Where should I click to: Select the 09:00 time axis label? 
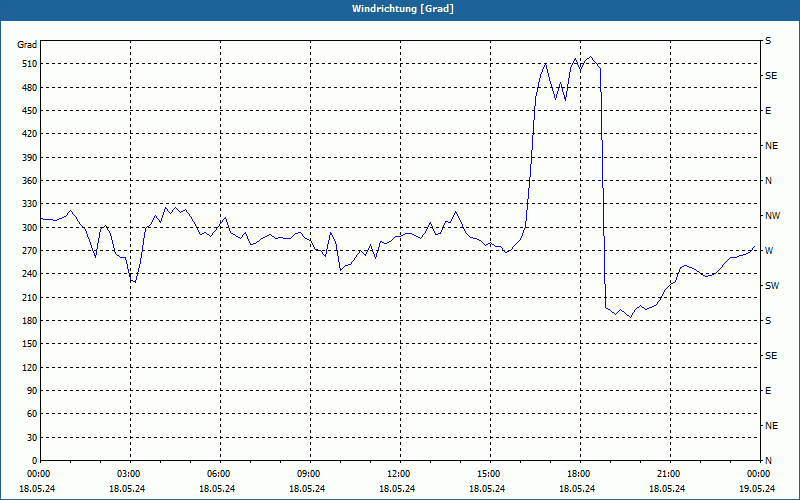[x=308, y=474]
